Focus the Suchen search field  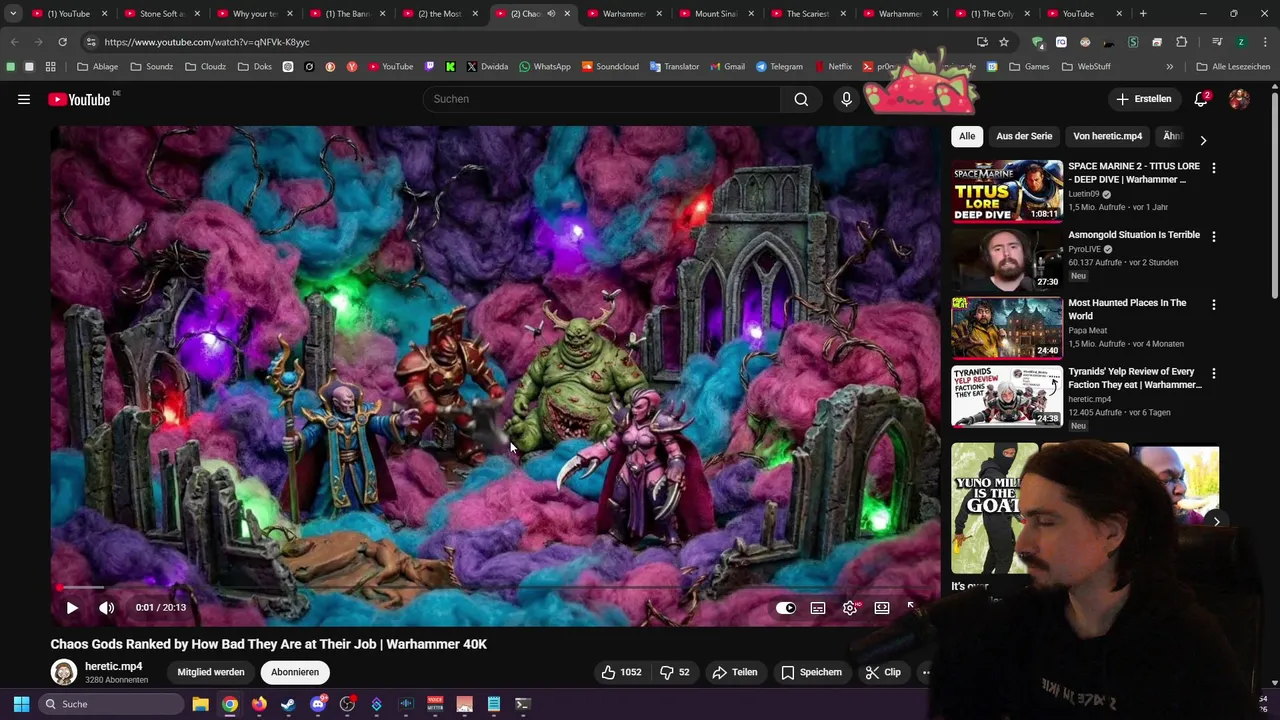point(602,99)
